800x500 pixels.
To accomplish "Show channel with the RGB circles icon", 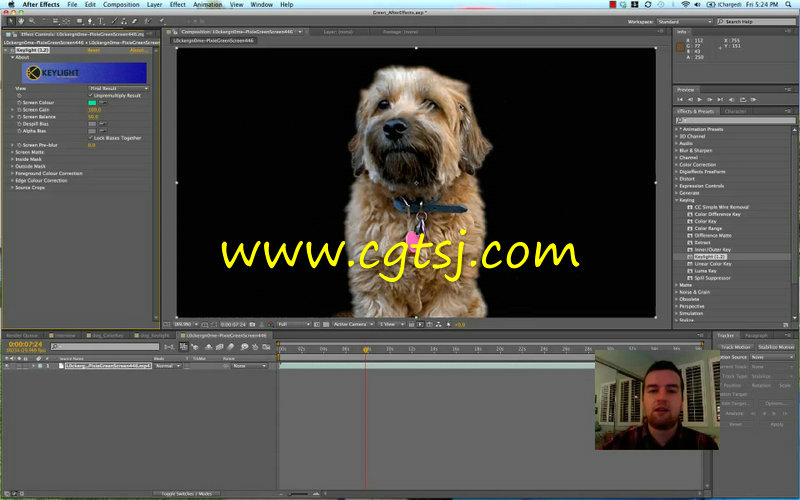I will [x=270, y=324].
